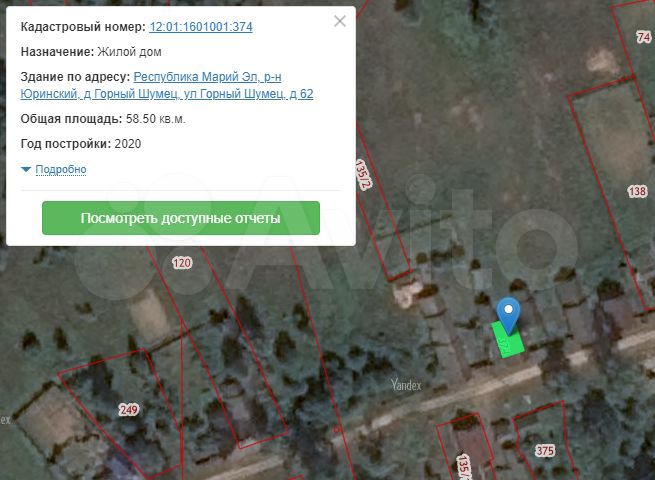Viewport: 655px width, 480px height.
Task: Select parcel label 74 at map edge
Action: [x=643, y=37]
